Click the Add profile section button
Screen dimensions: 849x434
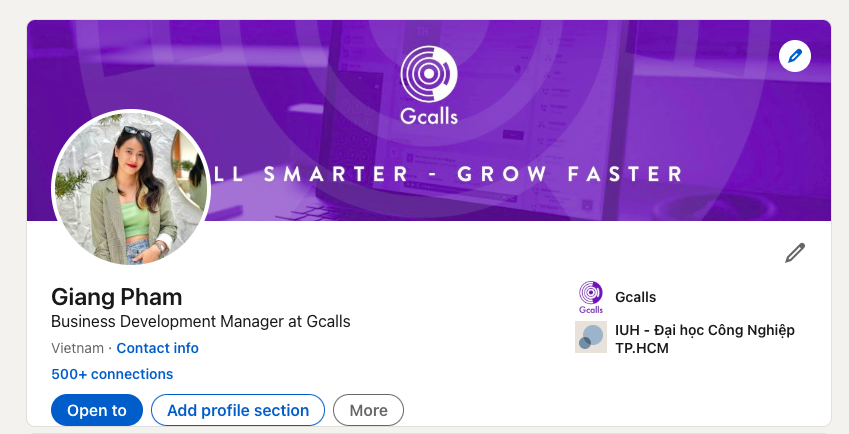click(x=238, y=410)
